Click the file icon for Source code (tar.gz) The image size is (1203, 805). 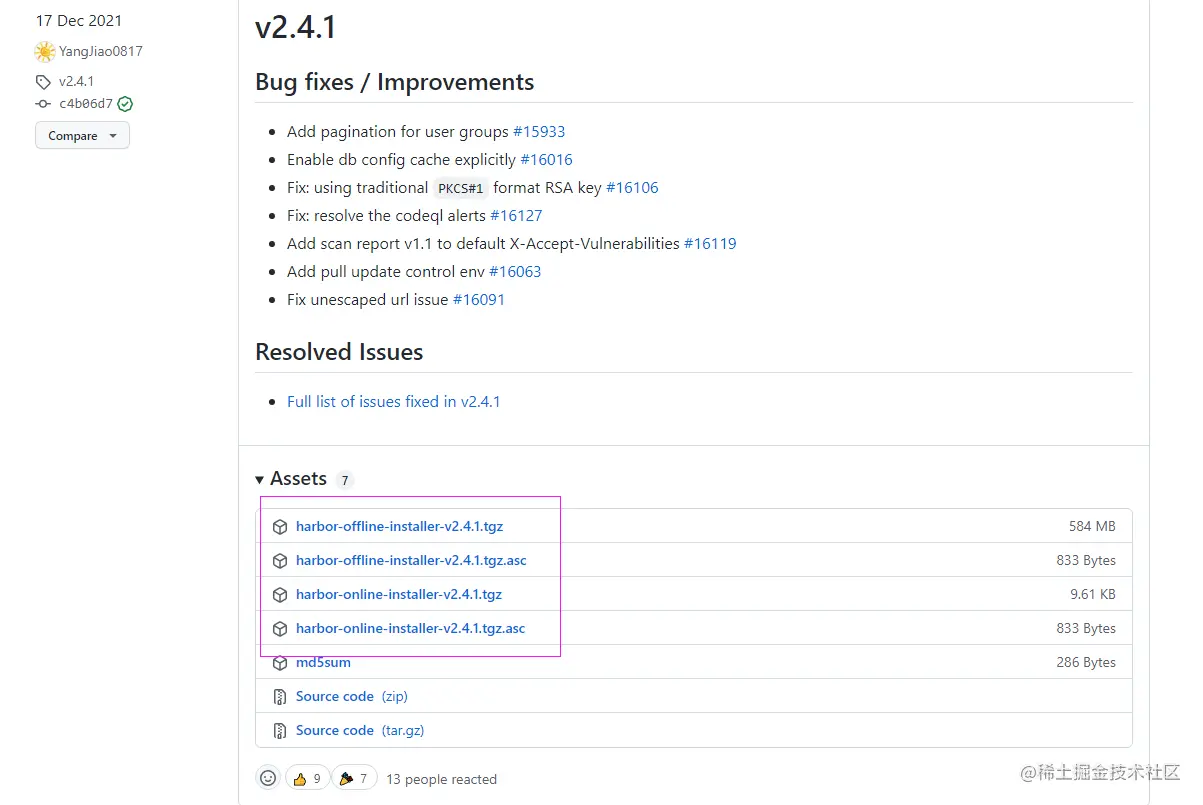click(280, 731)
